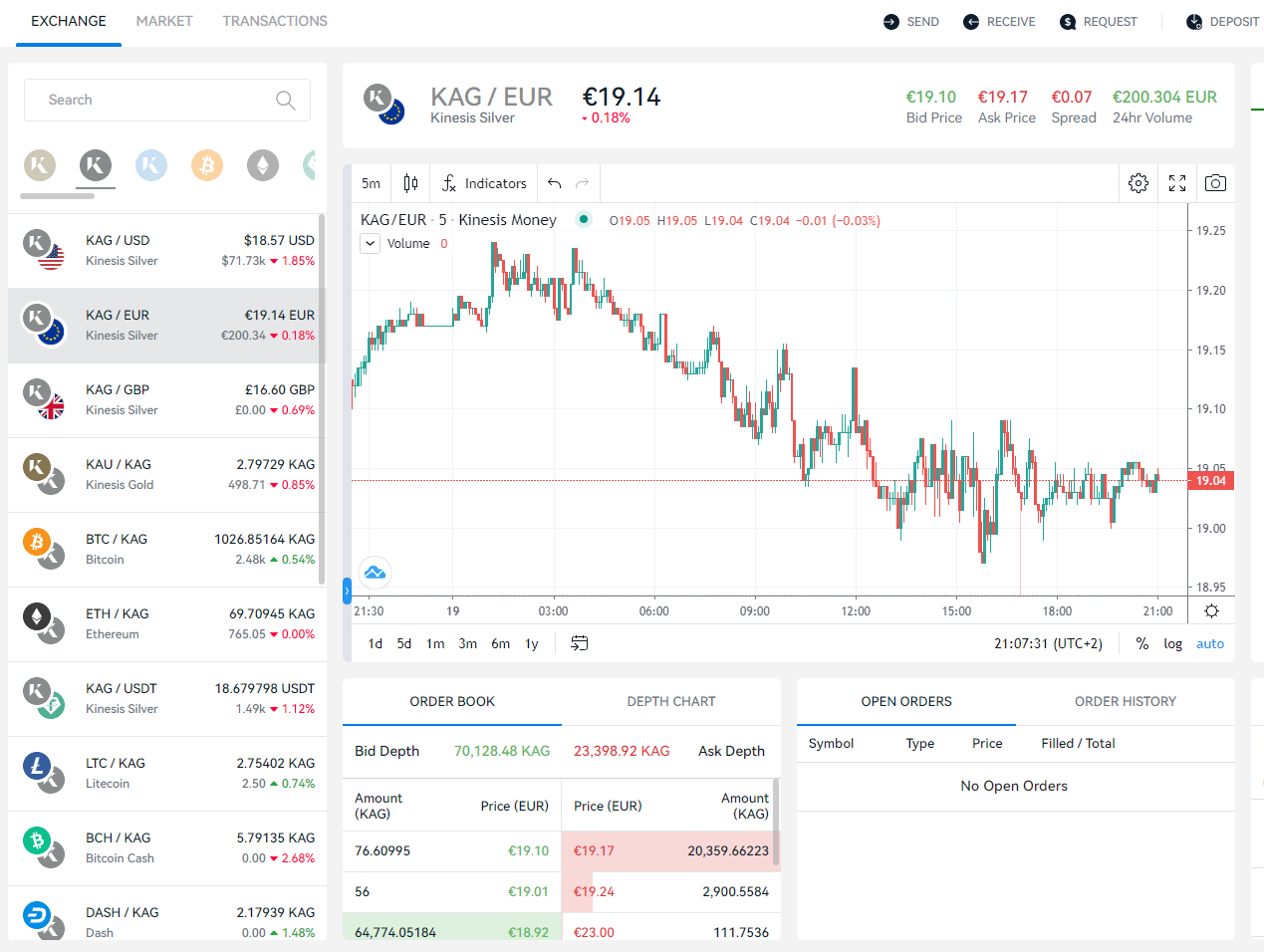Screen dimensions: 1264x952
Task: Click the Send arrow icon
Action: coord(891,22)
